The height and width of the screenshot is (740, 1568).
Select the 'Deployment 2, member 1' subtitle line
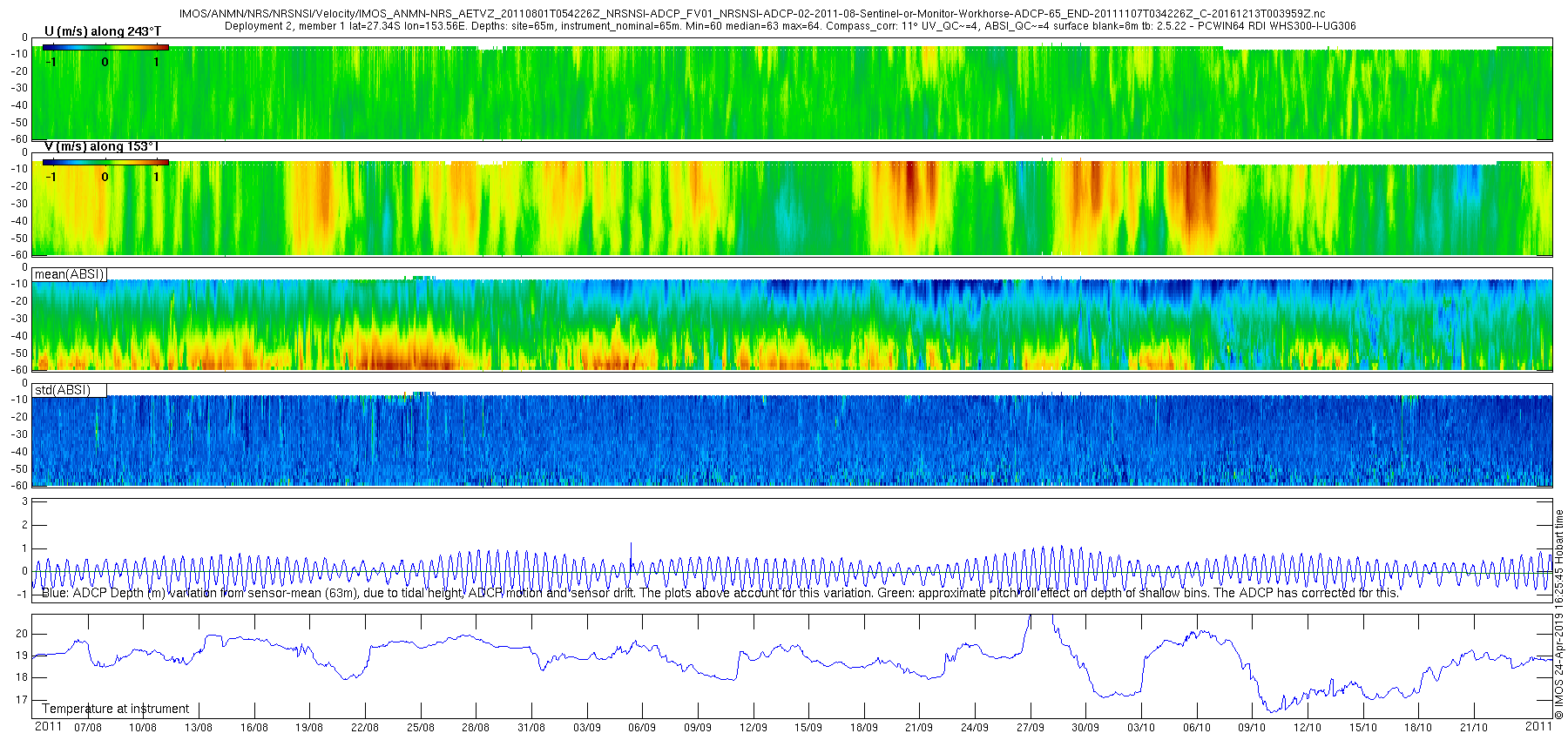[x=790, y=26]
